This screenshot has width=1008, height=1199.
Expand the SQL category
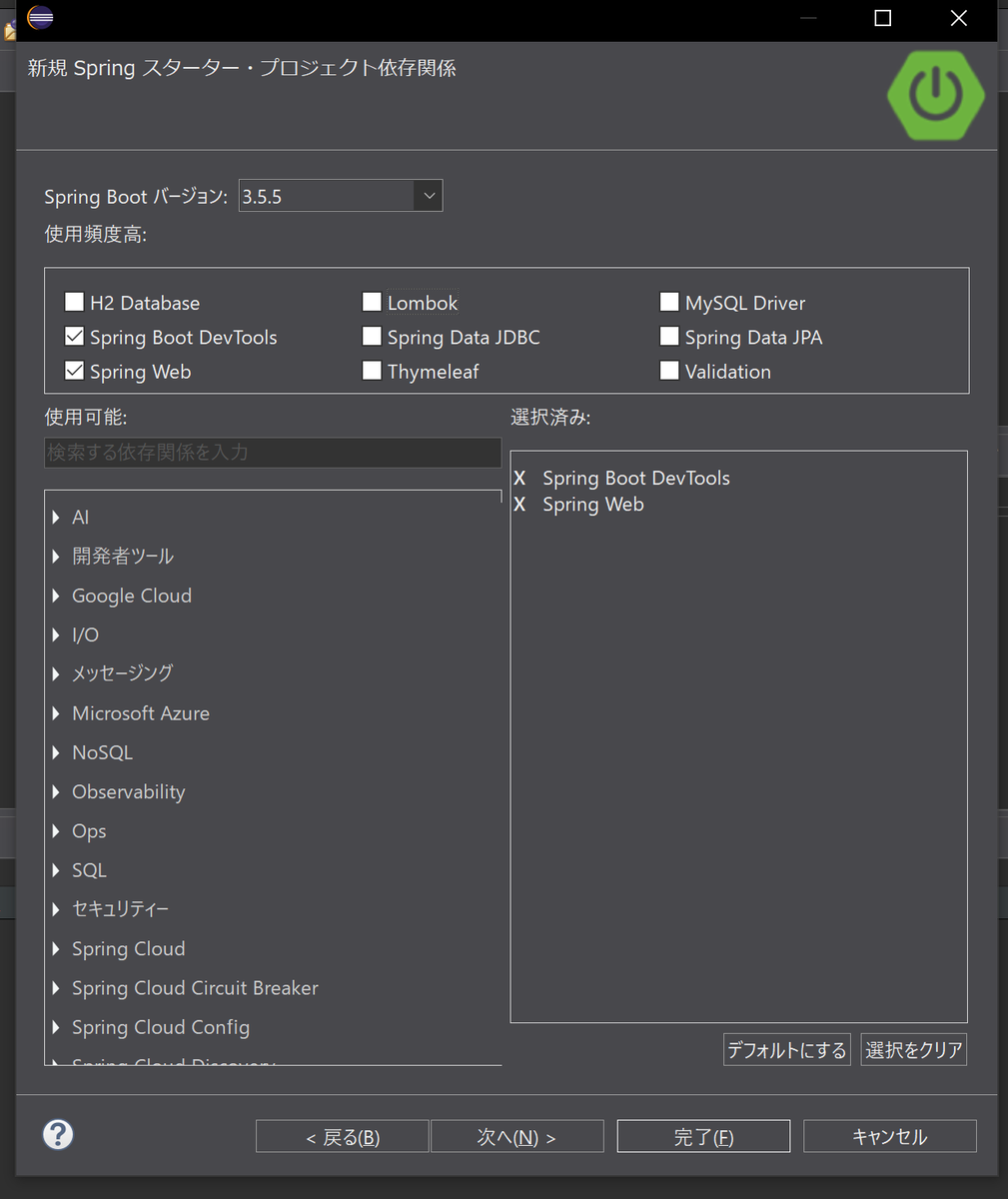[x=56, y=870]
